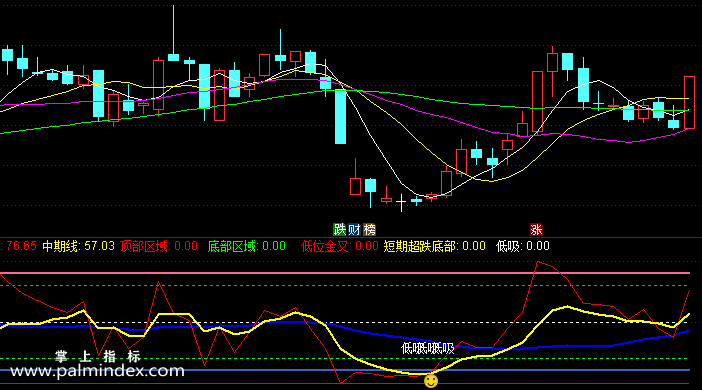The image size is (702, 390).
Task: Click the candlestick with the tallest upper wick
Action: point(173,34)
